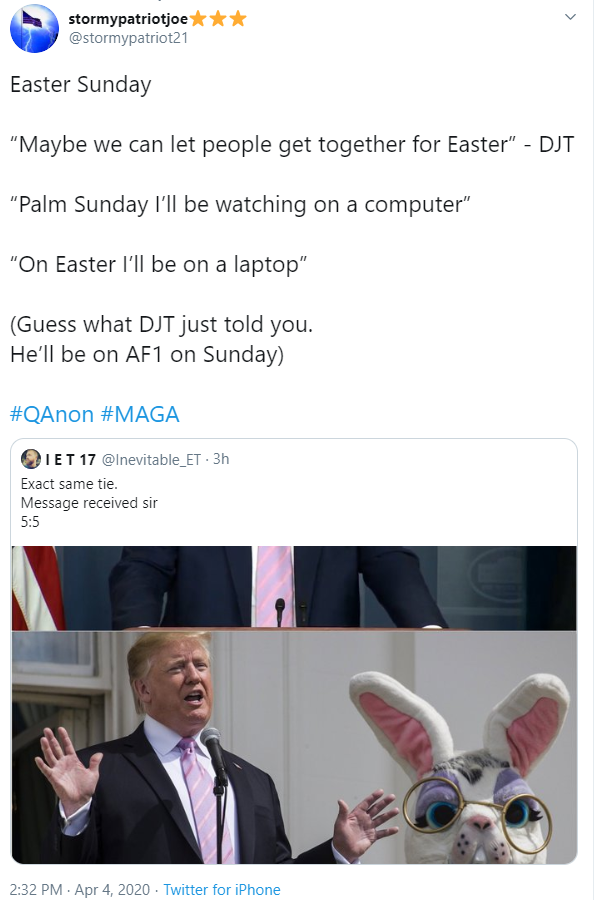This screenshot has width=601, height=900.
Task: Click the quoted tweet's 3h timestamp
Action: (221, 459)
